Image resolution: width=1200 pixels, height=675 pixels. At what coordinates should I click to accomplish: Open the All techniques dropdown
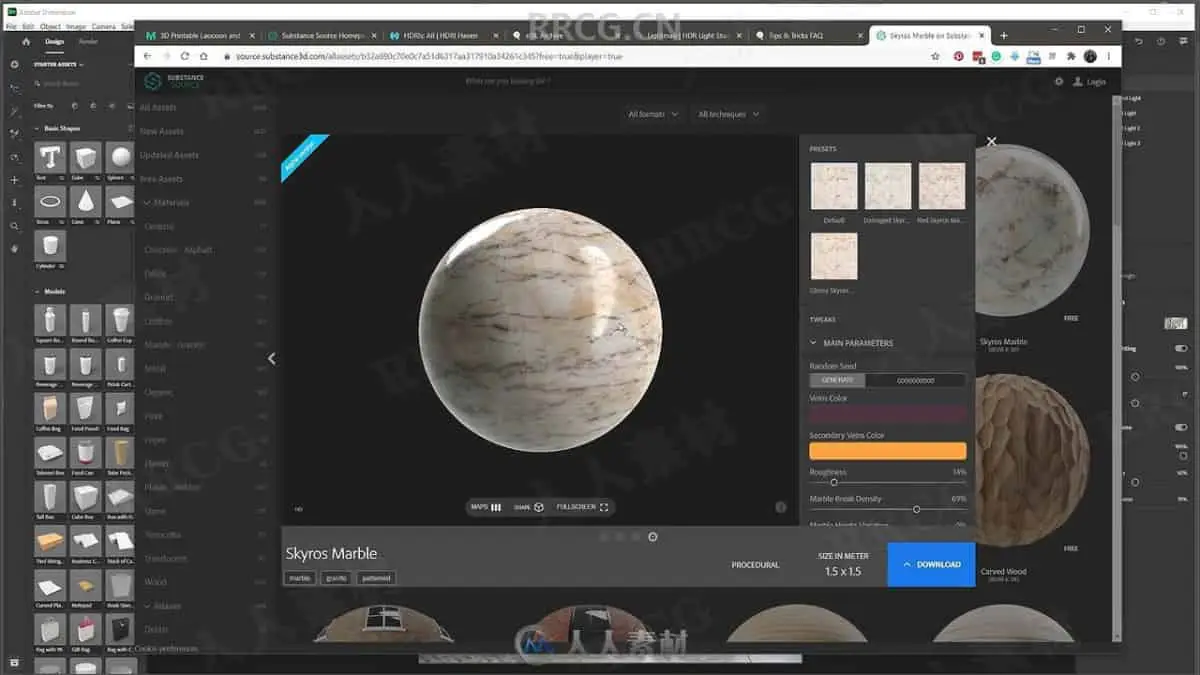(x=728, y=114)
